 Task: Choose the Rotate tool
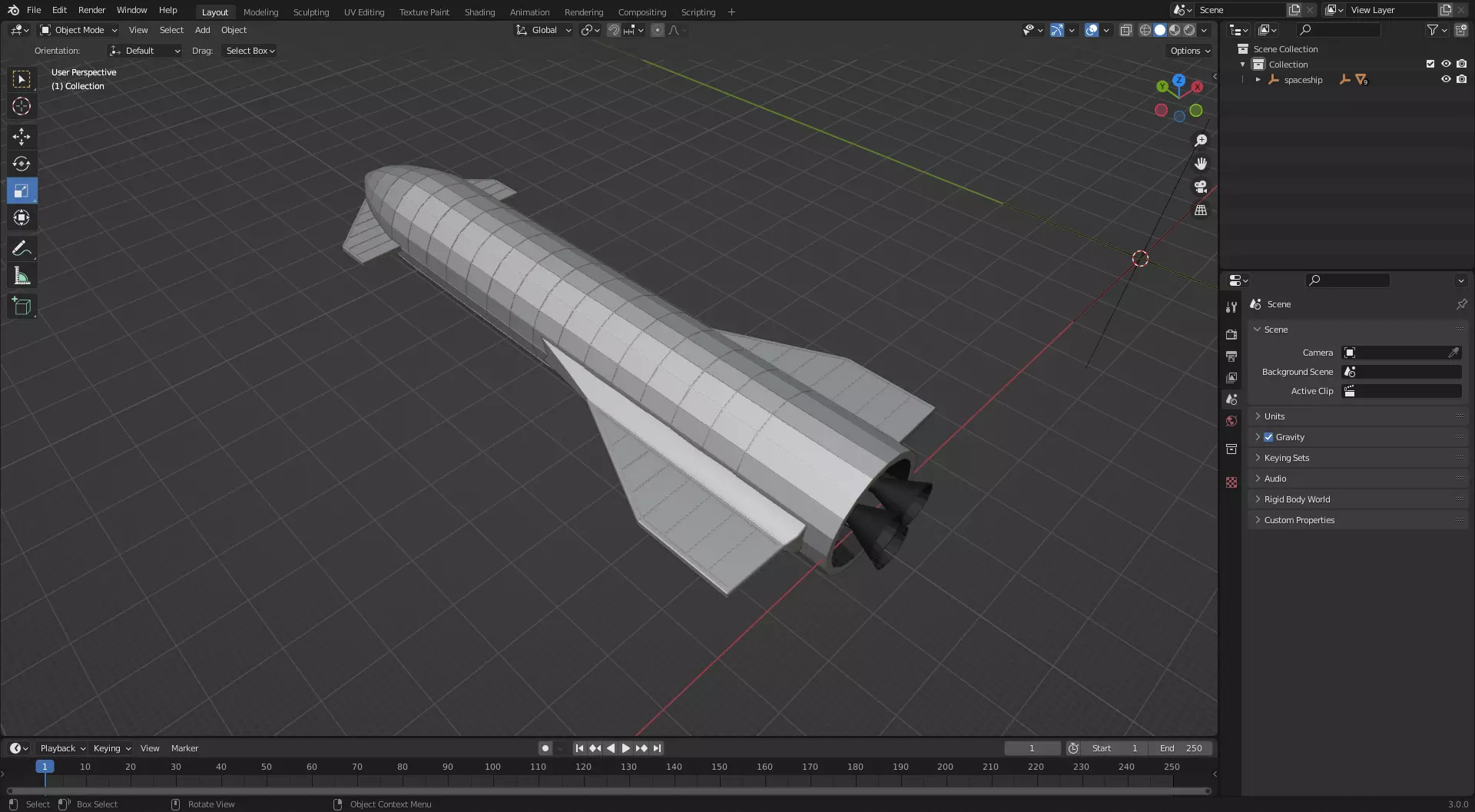pos(22,164)
